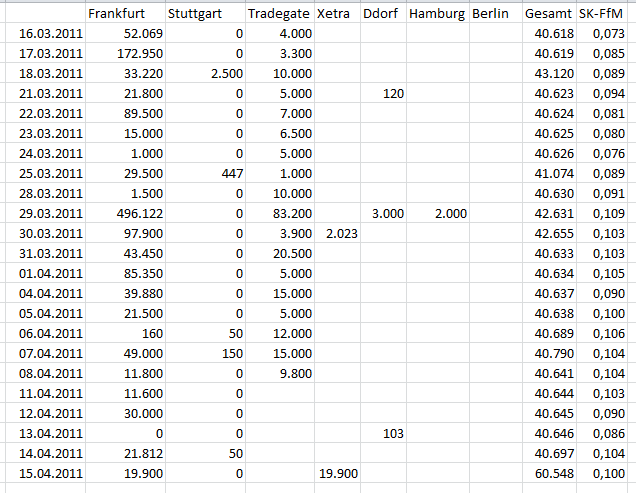This screenshot has height=493, width=636.
Task: Select the SK-FfM header cell
Action: pos(603,15)
